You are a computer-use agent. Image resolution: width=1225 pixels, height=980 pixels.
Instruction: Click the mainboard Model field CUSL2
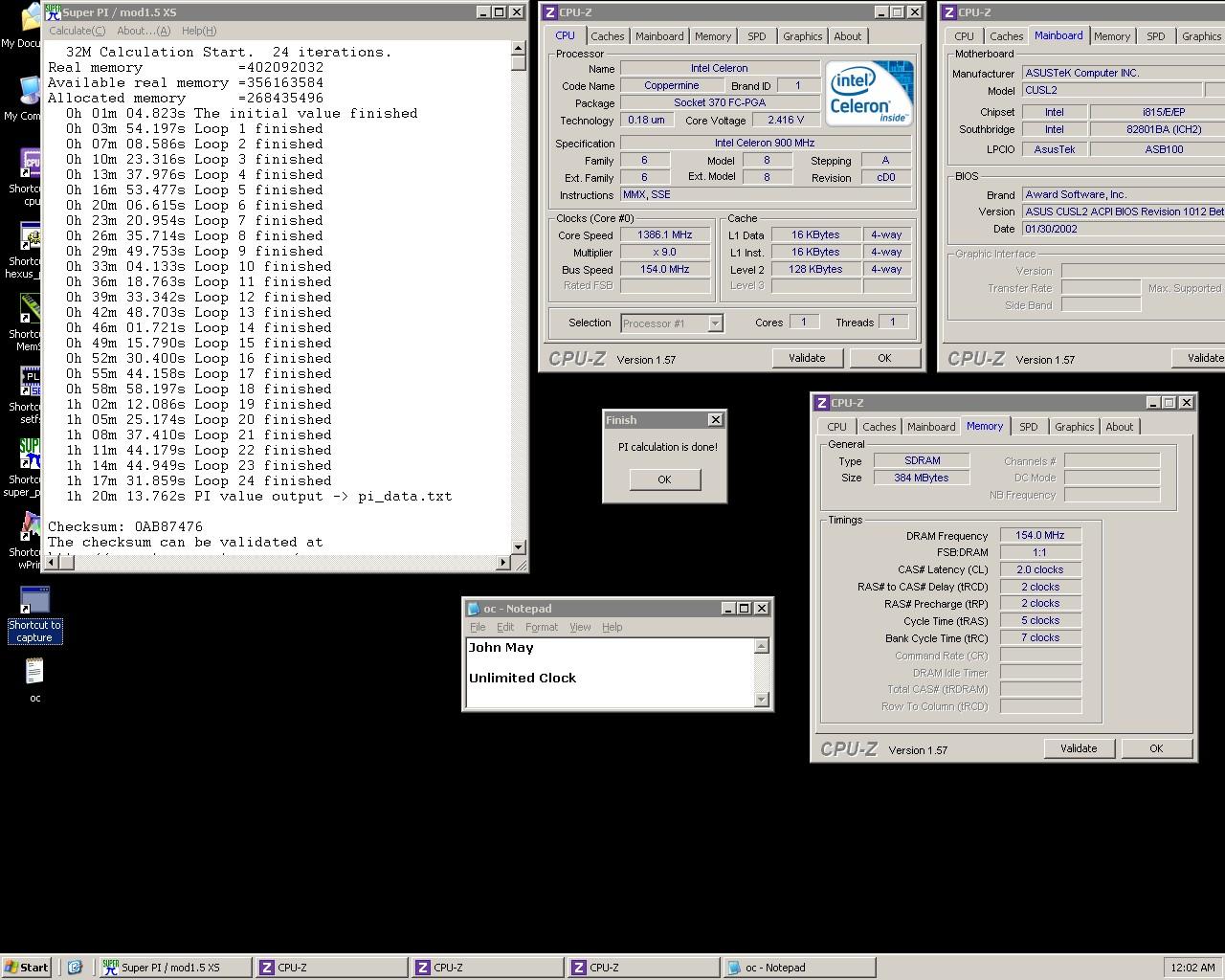point(1112,91)
